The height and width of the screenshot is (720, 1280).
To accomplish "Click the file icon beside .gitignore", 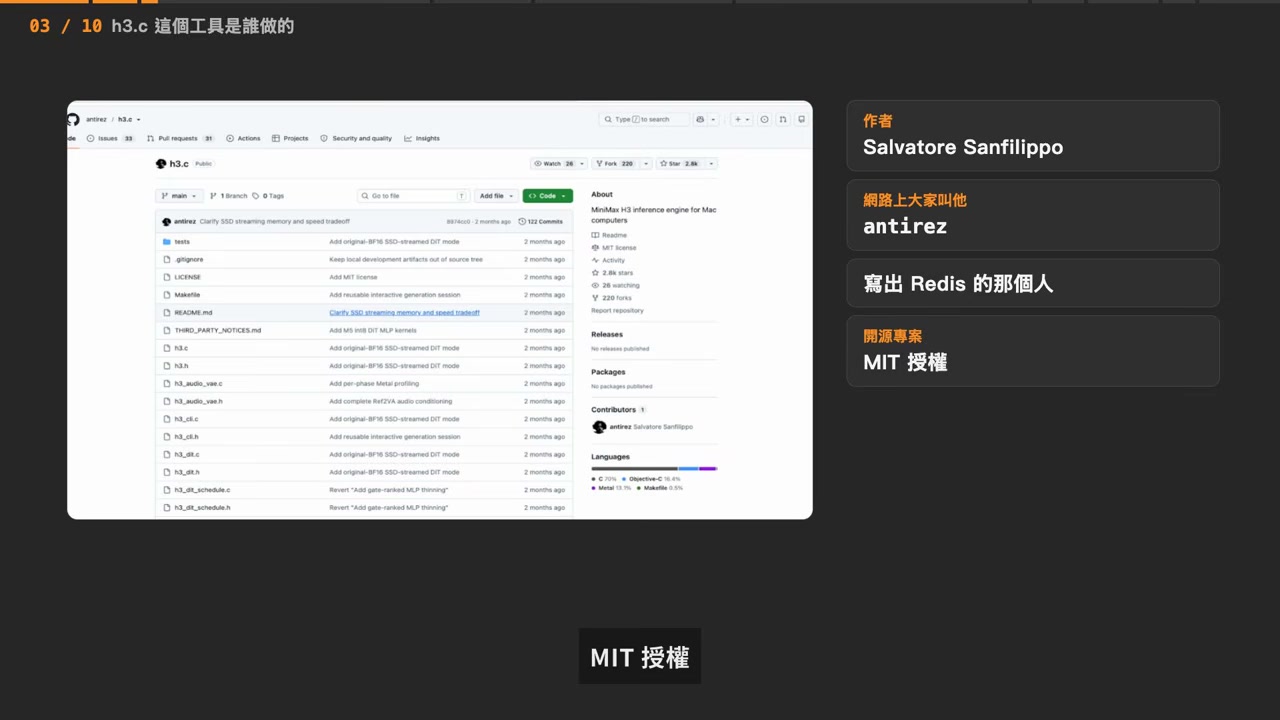I will [166, 259].
